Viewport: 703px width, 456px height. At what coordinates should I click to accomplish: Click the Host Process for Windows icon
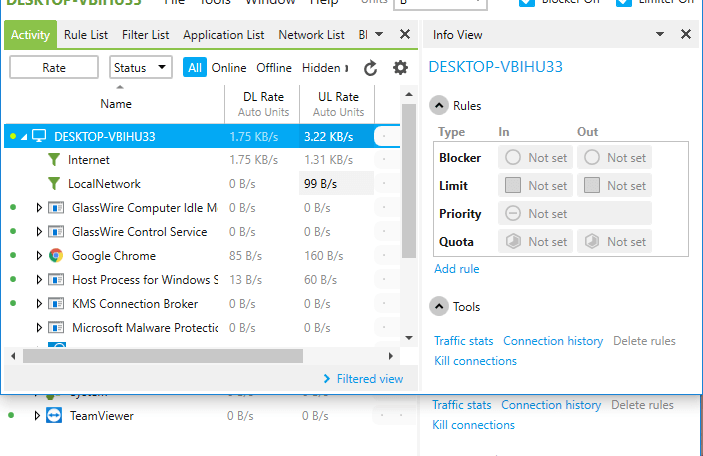(x=56, y=280)
